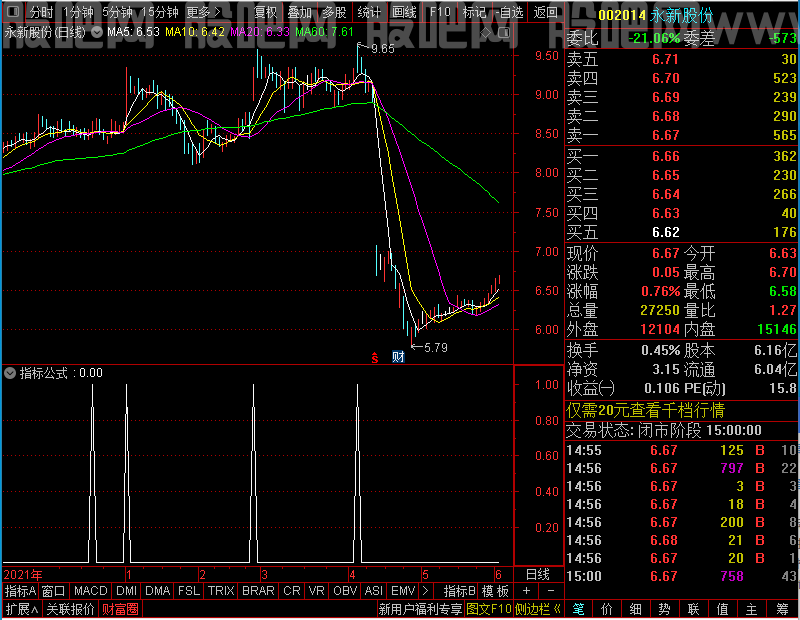This screenshot has width=800, height=620.
Task: Select the EMV indicator
Action: point(403,591)
